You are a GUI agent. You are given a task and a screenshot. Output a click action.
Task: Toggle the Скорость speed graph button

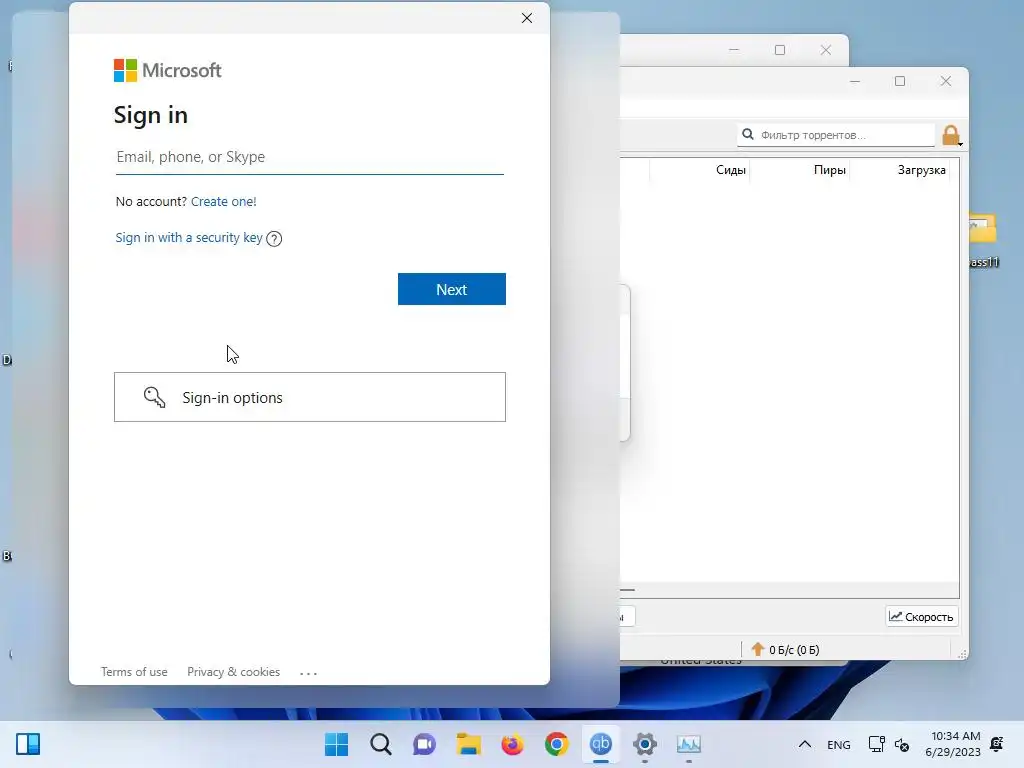921,616
